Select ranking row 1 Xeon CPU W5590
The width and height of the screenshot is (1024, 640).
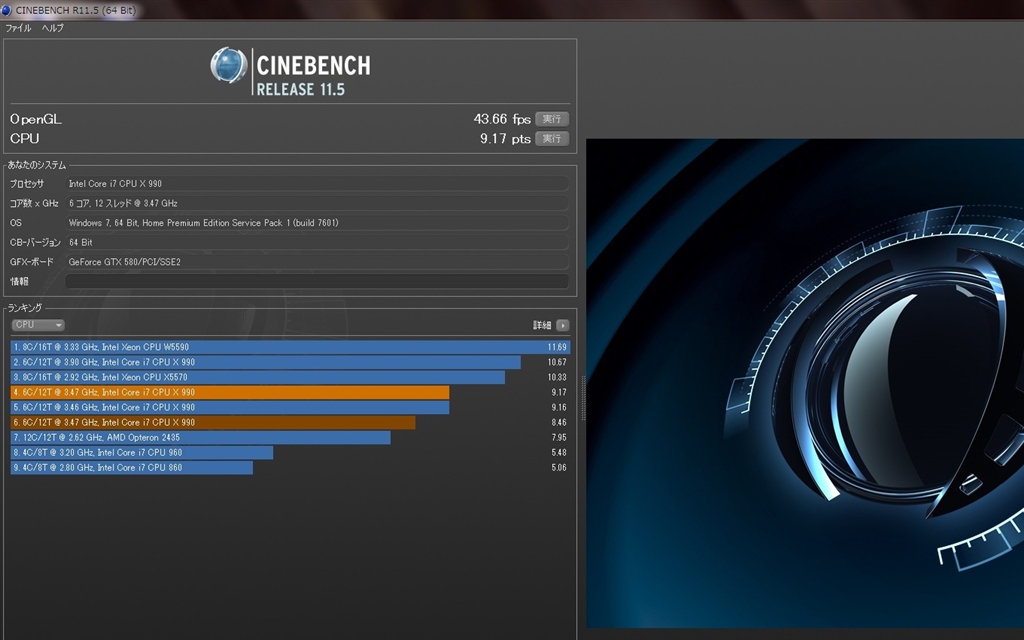click(291, 347)
